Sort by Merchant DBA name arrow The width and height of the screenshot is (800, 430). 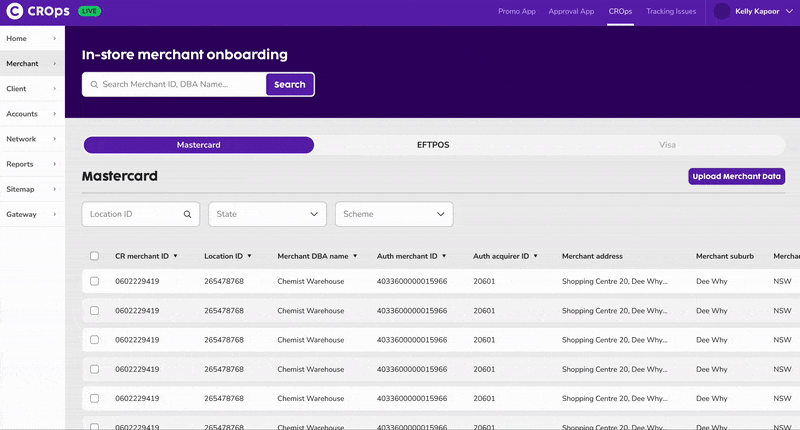[x=355, y=256]
